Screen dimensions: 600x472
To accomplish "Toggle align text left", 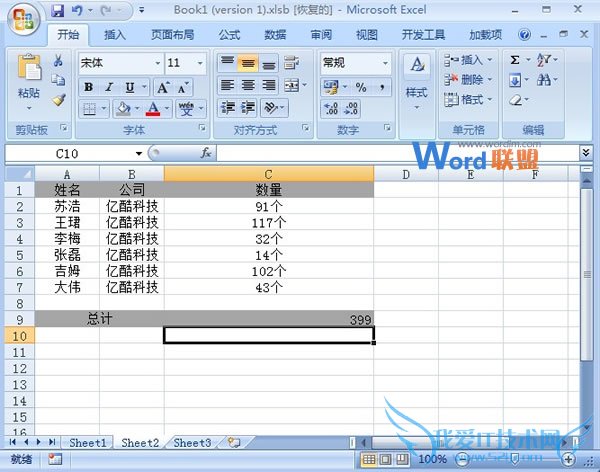I will click(x=228, y=85).
